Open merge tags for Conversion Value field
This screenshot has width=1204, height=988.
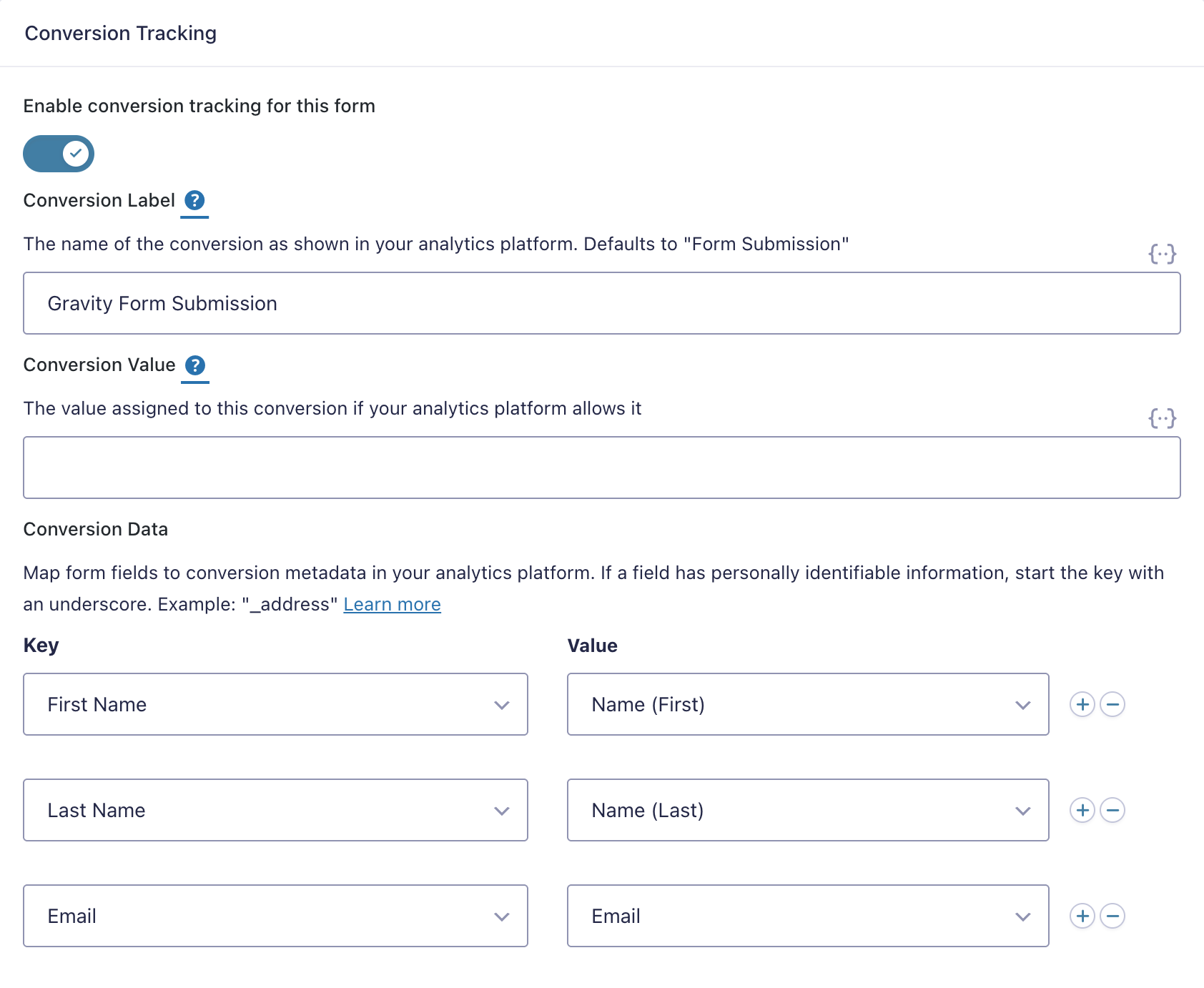(x=1162, y=418)
